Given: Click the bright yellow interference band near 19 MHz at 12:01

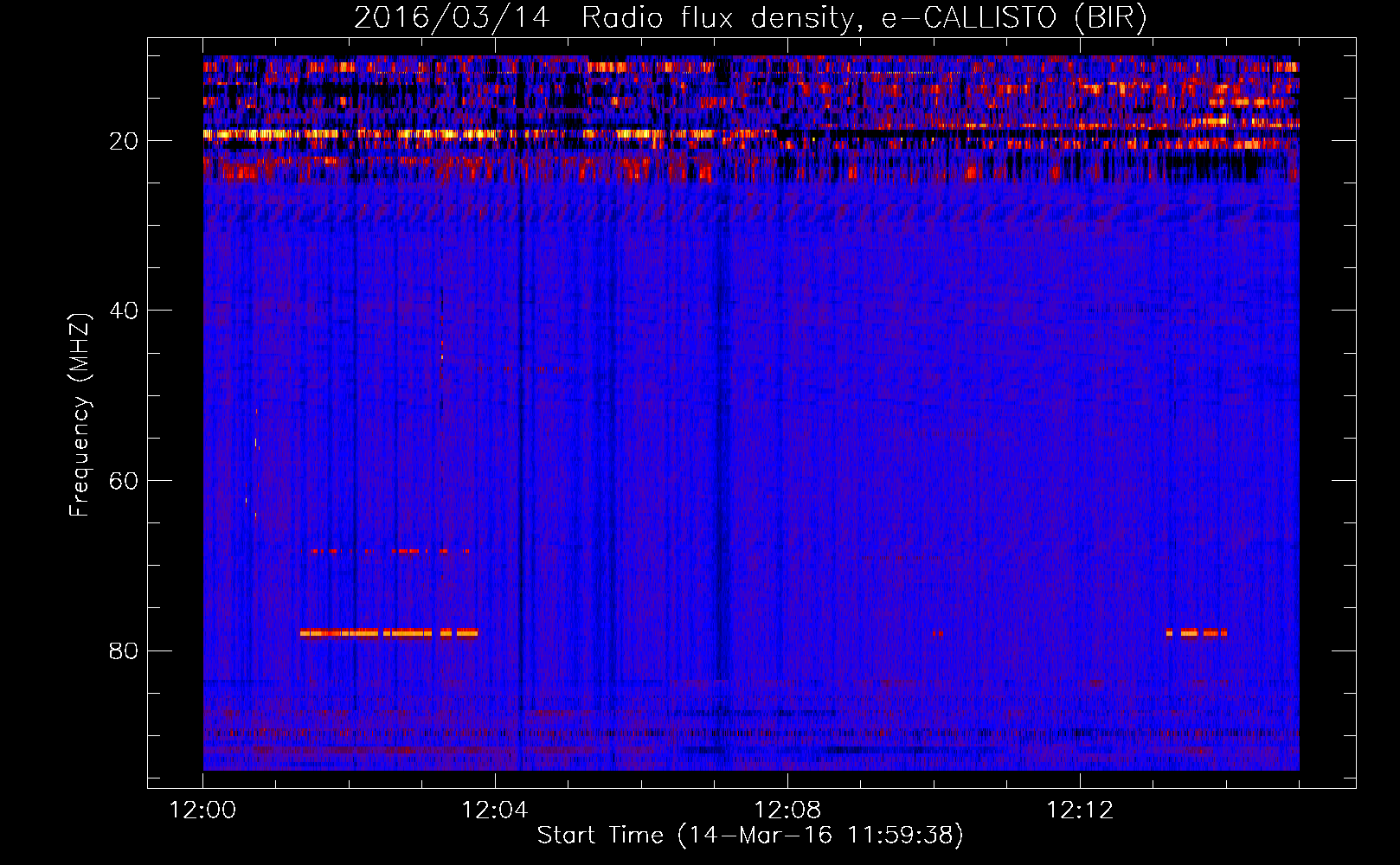Looking at the screenshot, I should click(273, 134).
